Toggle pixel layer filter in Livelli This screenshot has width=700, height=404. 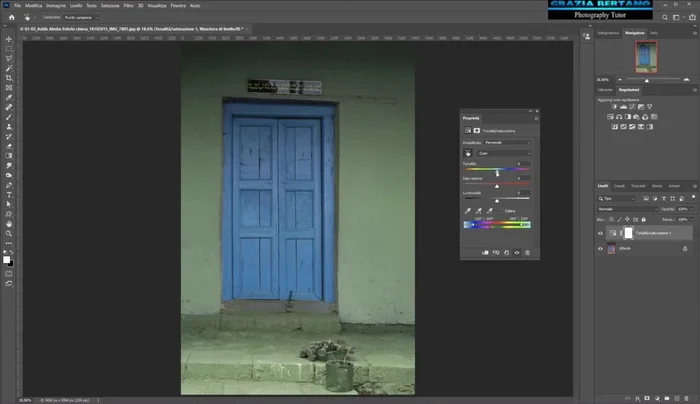coord(646,199)
